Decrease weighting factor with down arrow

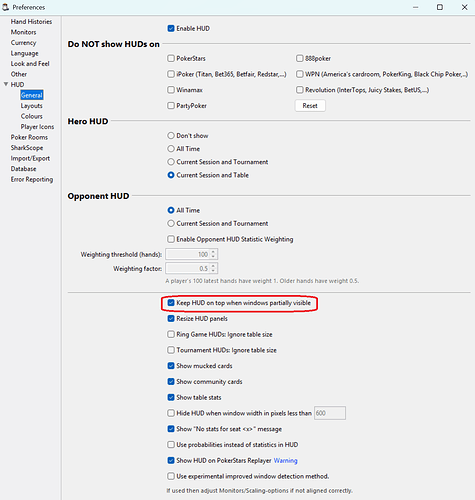coord(213,271)
